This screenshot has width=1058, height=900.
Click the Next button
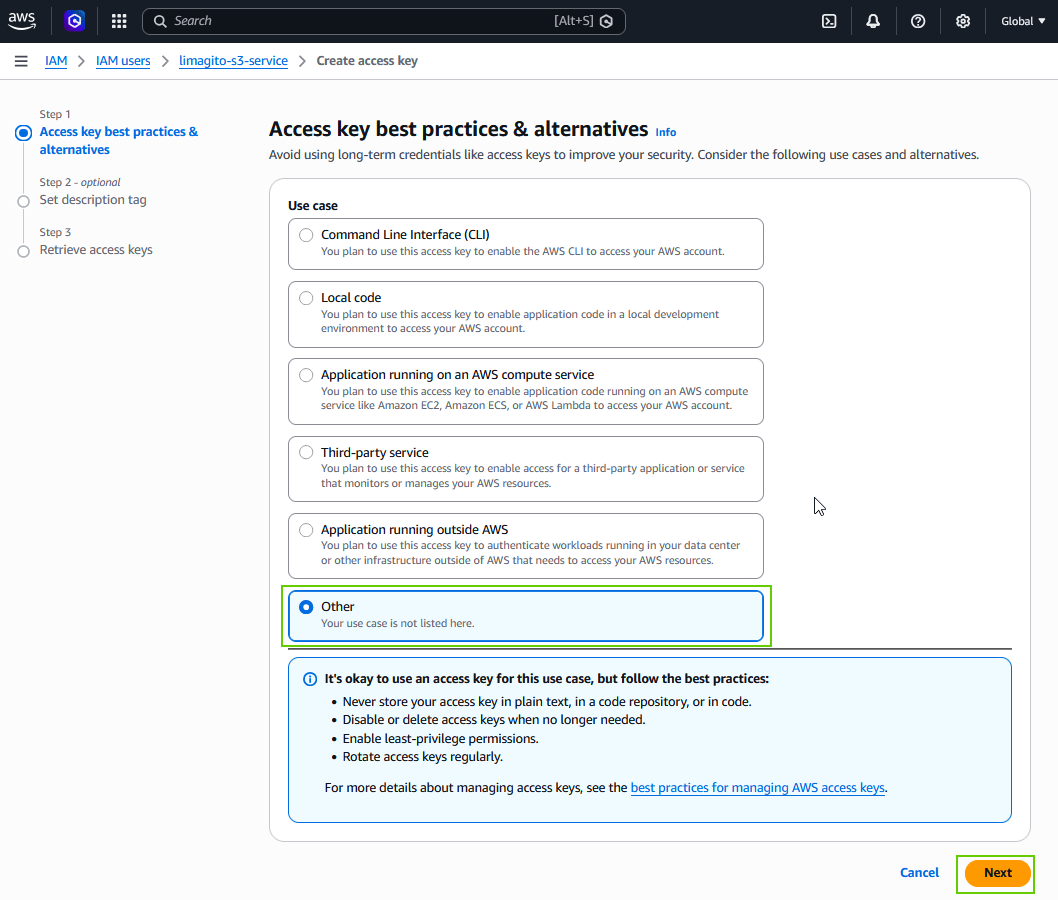(x=997, y=873)
